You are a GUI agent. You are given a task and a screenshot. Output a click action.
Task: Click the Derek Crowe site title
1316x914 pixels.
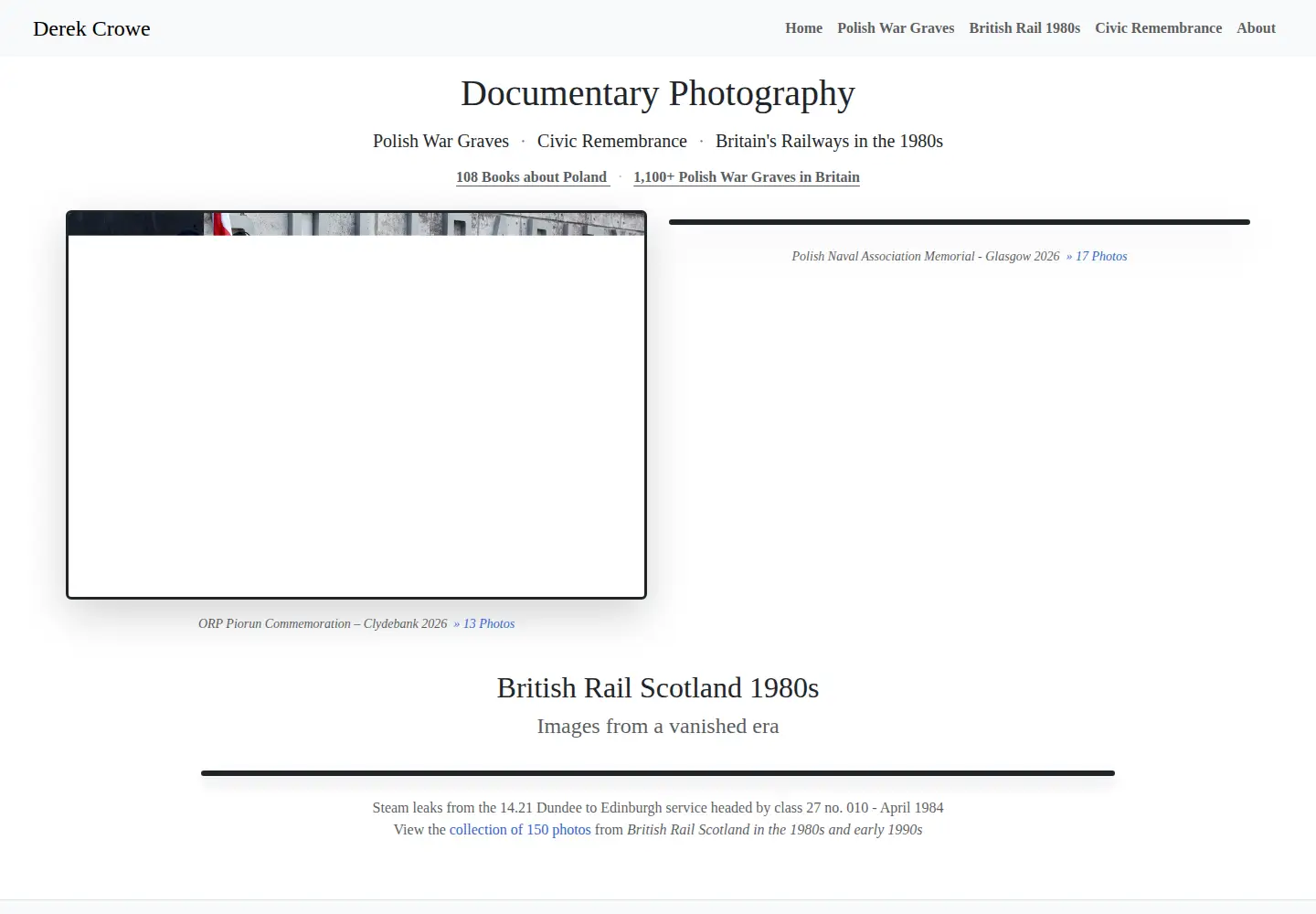91,28
